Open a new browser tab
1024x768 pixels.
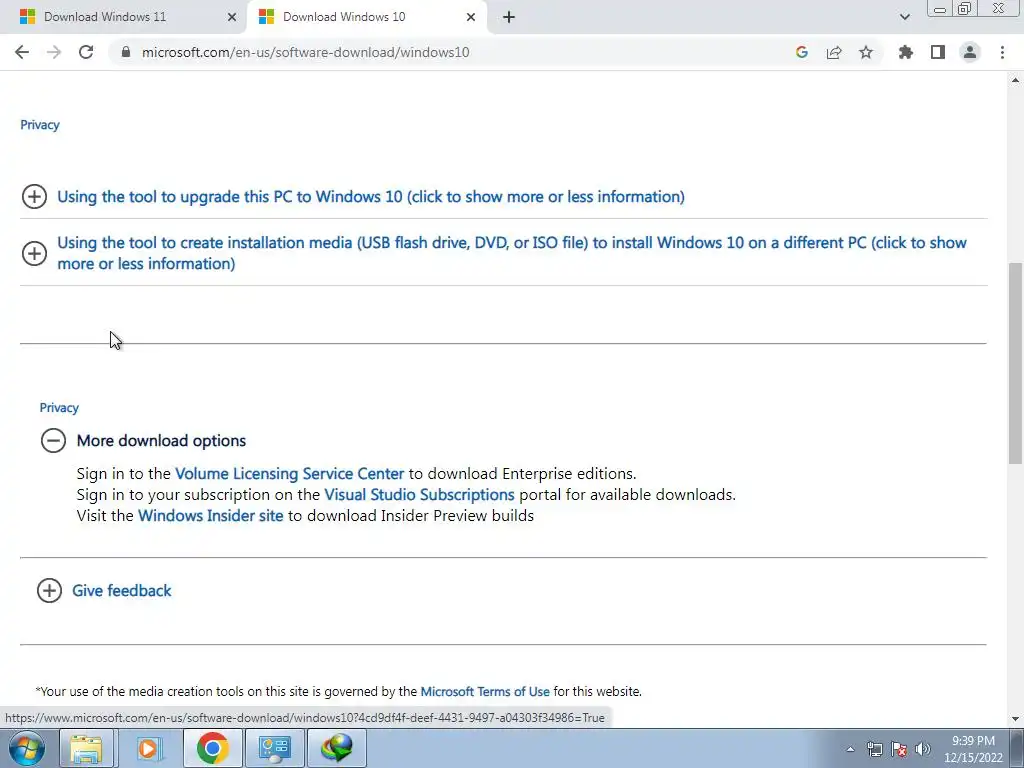(x=509, y=17)
